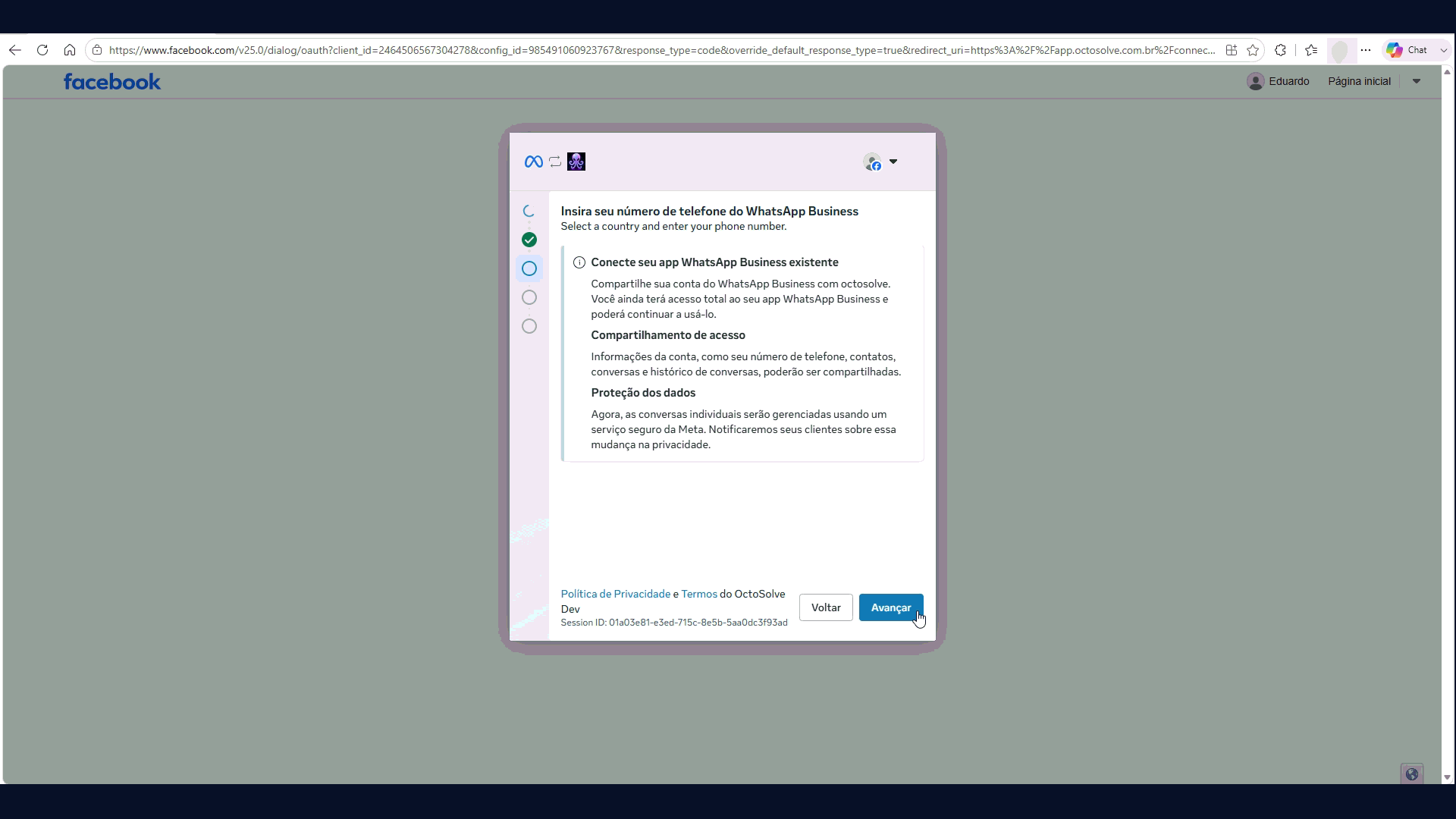Viewport: 1456px width, 819px height.
Task: Click the OctoSolve octopus app icon
Action: tap(576, 162)
